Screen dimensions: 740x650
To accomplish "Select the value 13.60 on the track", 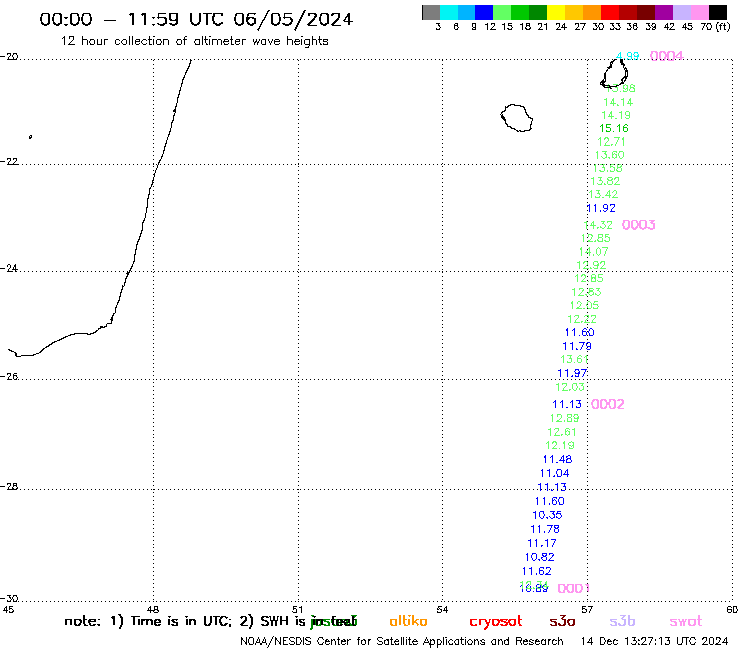I will pyautogui.click(x=609, y=155).
